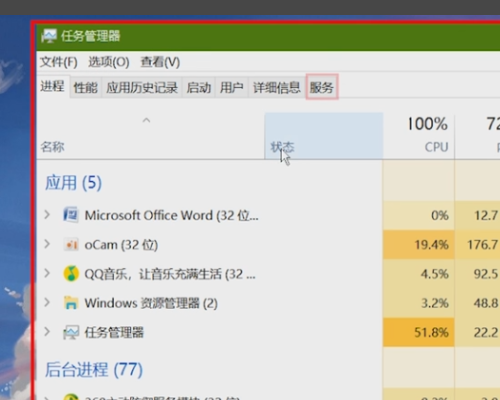The height and width of the screenshot is (400, 500).
Task: Expand the QQ音乐 process entry
Action: click(47, 273)
